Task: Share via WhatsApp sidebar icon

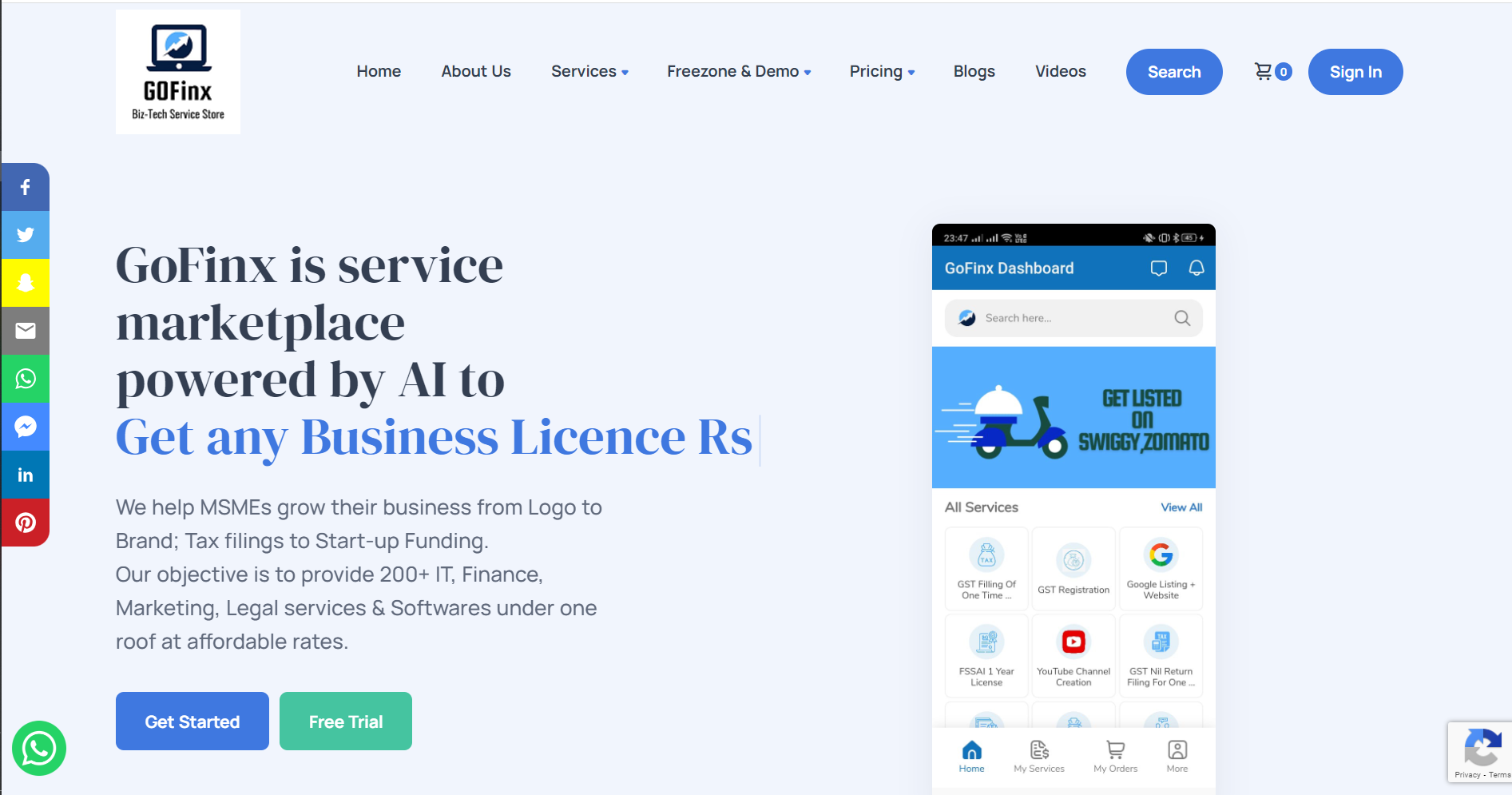Action: pos(26,379)
